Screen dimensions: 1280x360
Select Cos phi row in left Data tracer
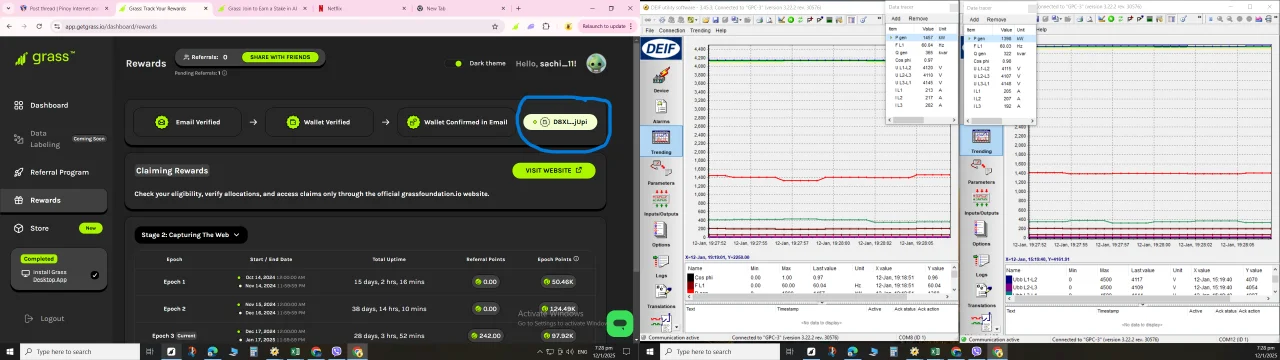920,60
